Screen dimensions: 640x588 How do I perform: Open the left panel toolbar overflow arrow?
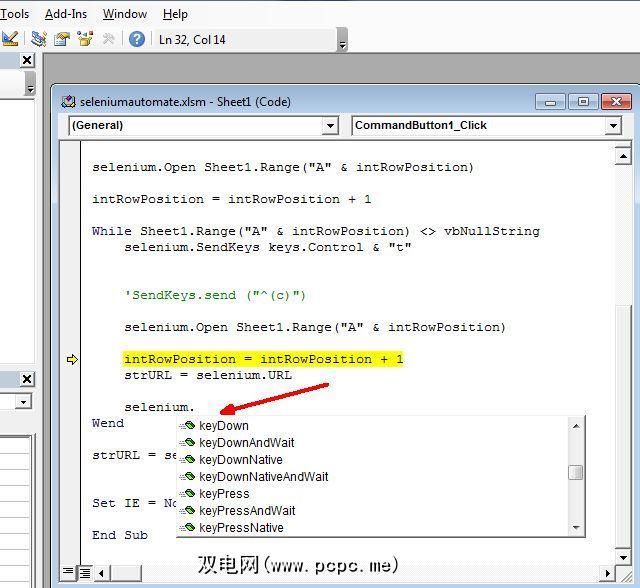point(30,84)
